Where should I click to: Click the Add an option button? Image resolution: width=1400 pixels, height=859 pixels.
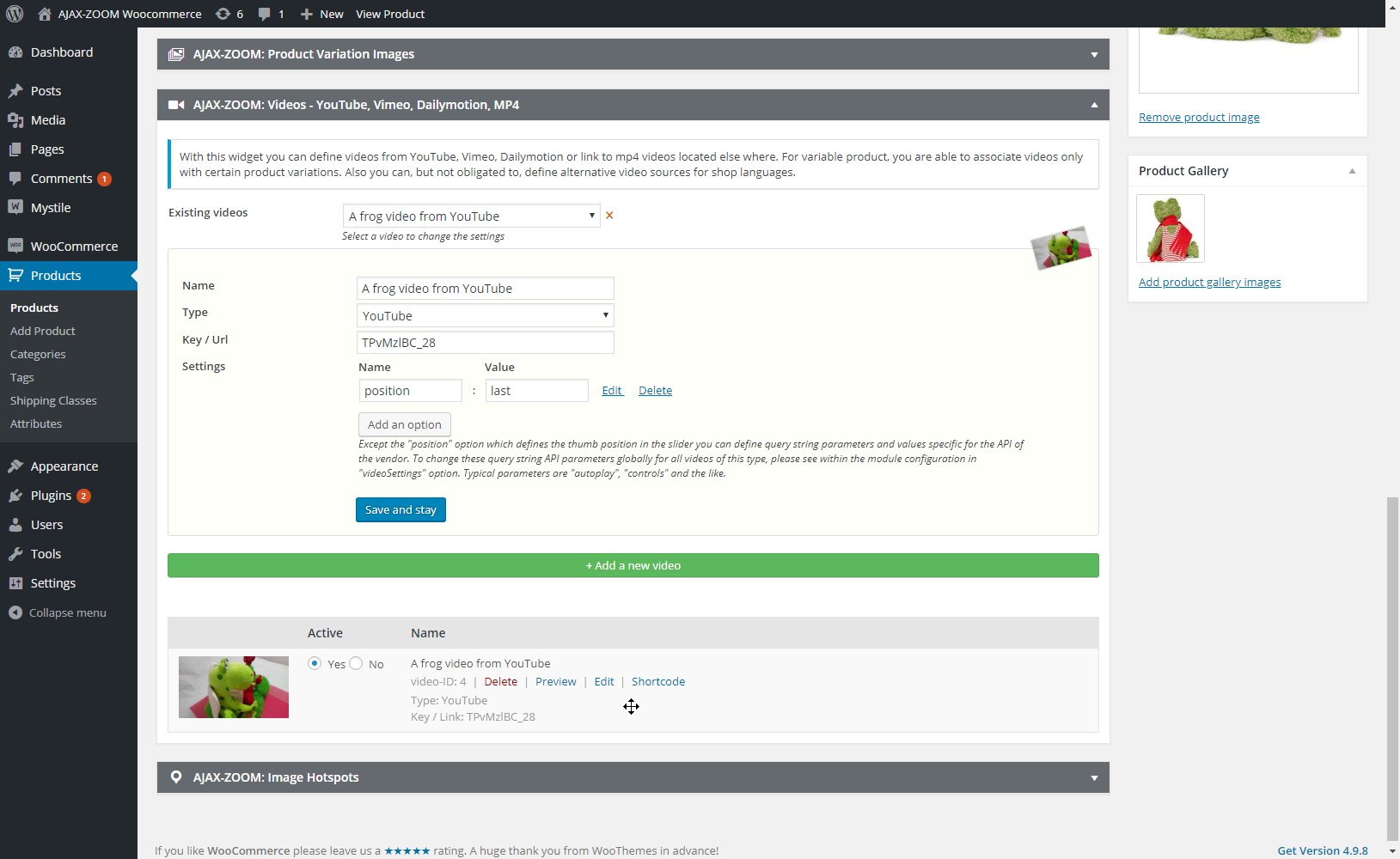tap(404, 424)
